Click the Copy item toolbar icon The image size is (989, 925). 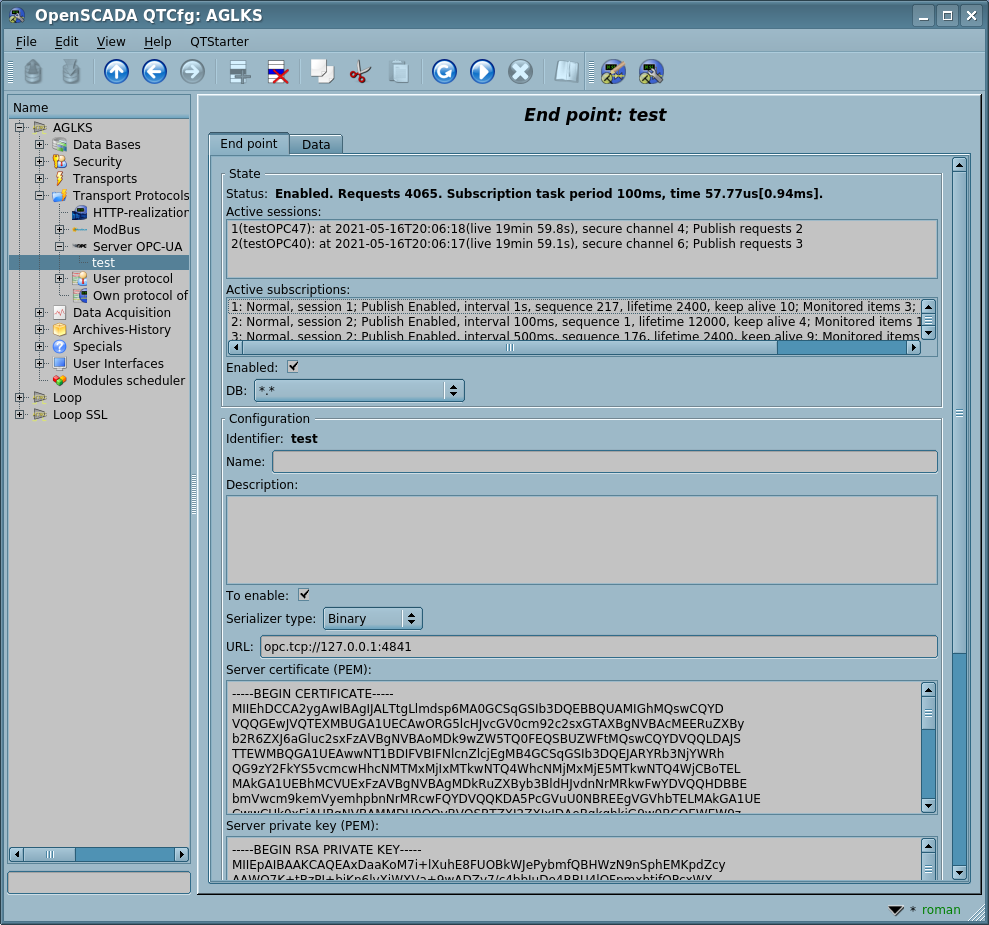click(322, 71)
